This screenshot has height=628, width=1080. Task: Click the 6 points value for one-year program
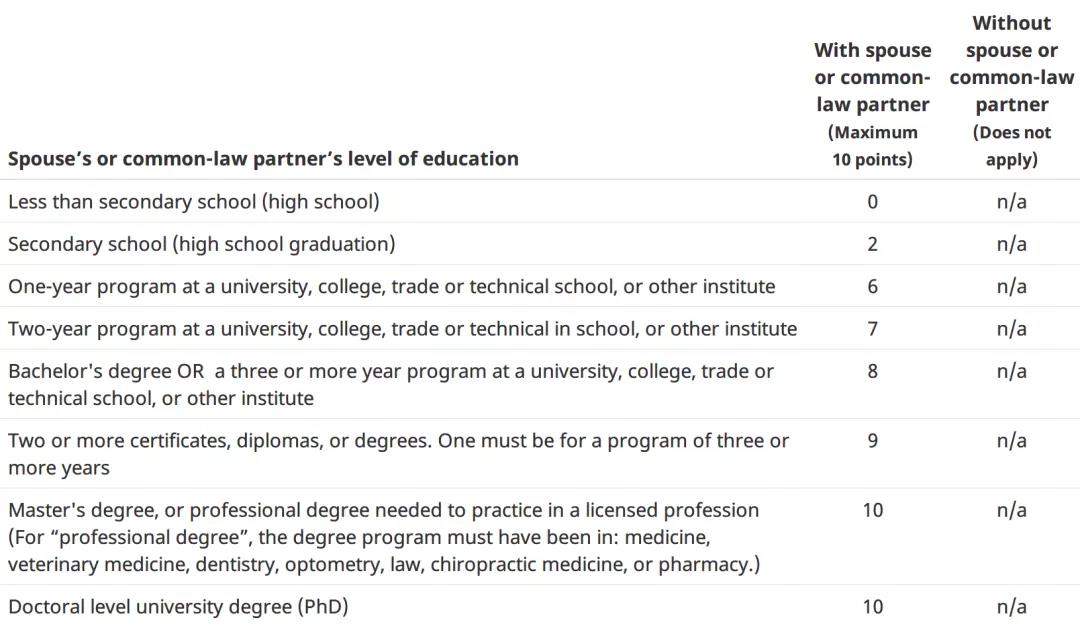[872, 286]
